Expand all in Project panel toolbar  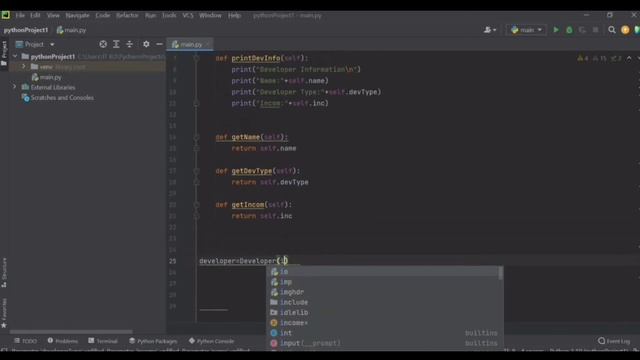[116, 44]
